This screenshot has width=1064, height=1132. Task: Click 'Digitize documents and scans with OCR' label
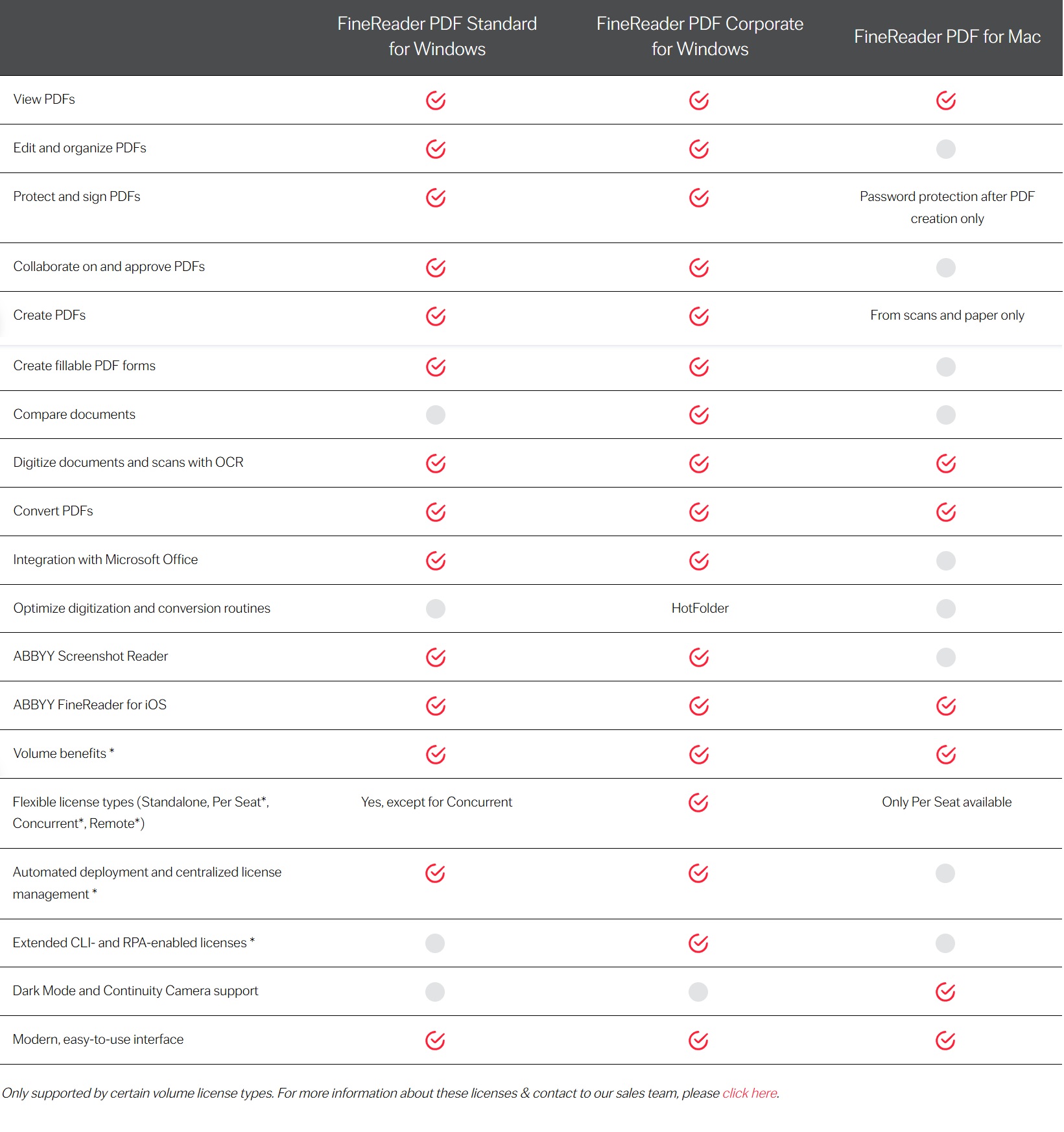tap(128, 462)
